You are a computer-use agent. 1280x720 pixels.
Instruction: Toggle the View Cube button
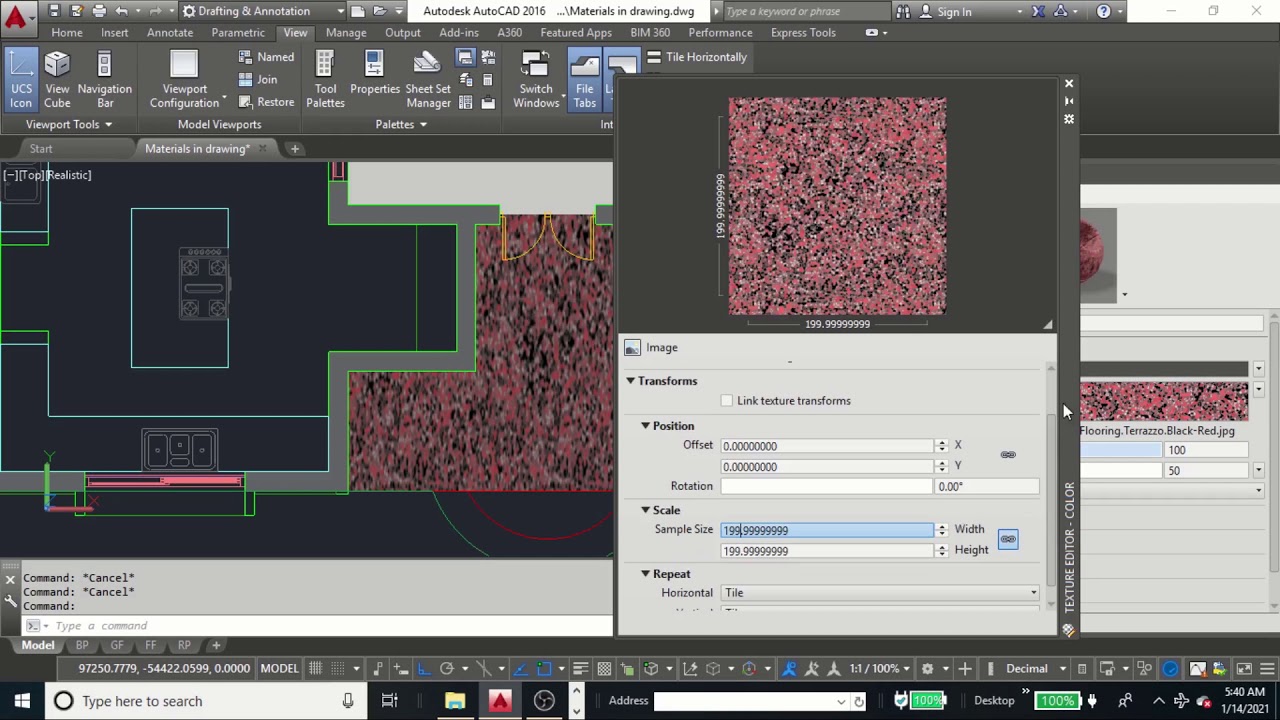(57, 79)
